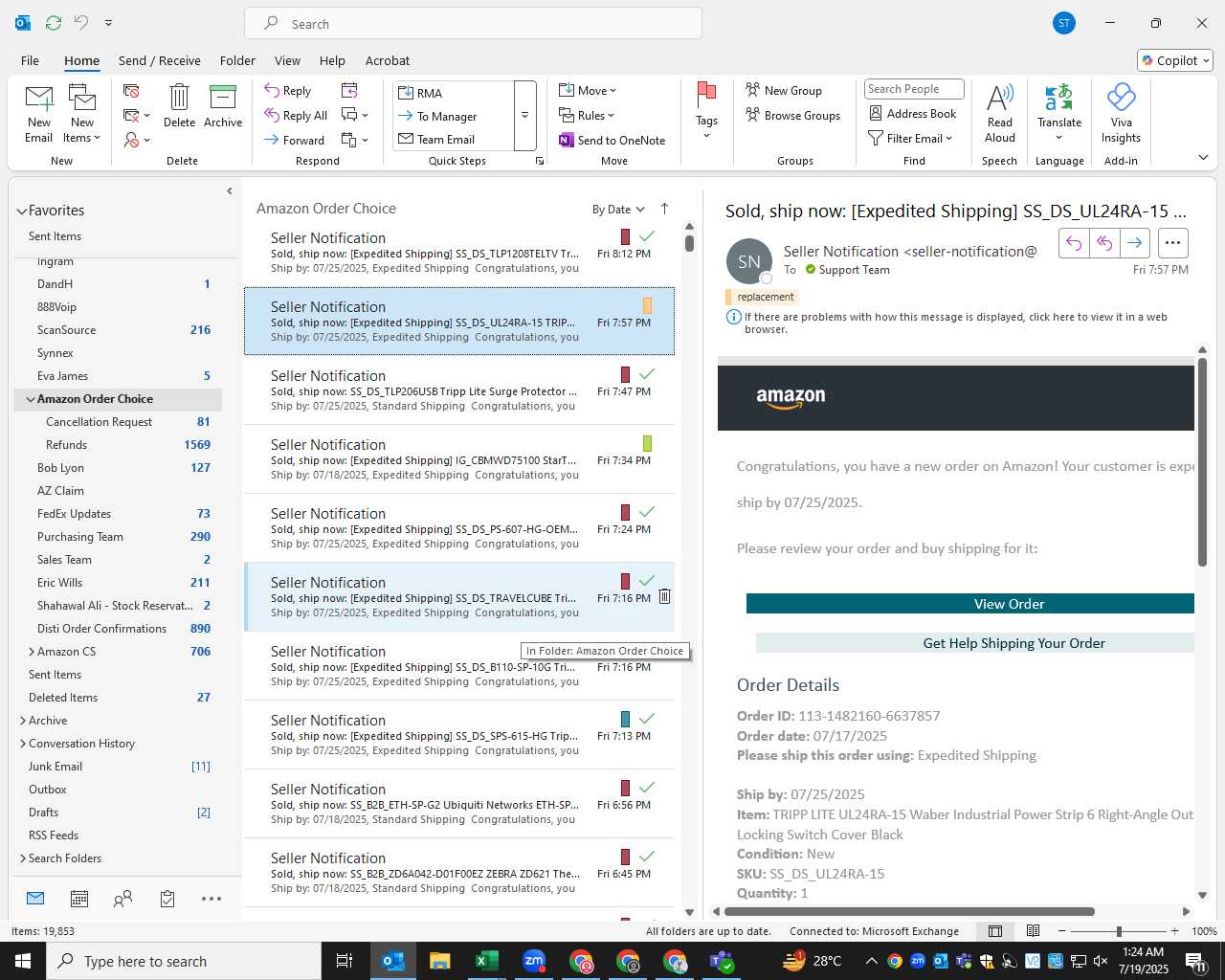Open the Move dropdown
The height and width of the screenshot is (980, 1225).
click(x=589, y=90)
